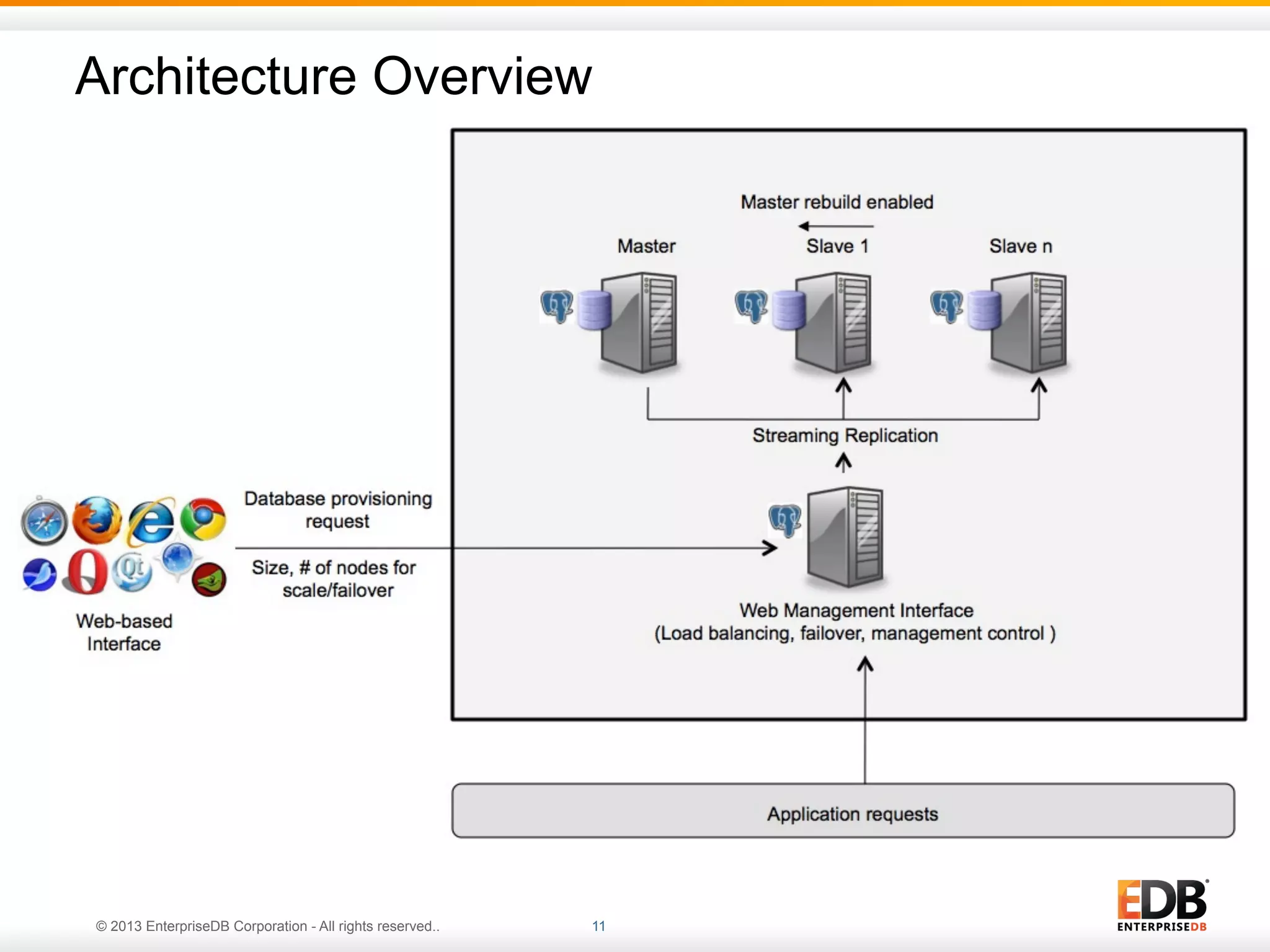Screen dimensions: 1270x952
Task: Click the 2013 EnterpriseDB copyright notice
Action: tap(267, 926)
